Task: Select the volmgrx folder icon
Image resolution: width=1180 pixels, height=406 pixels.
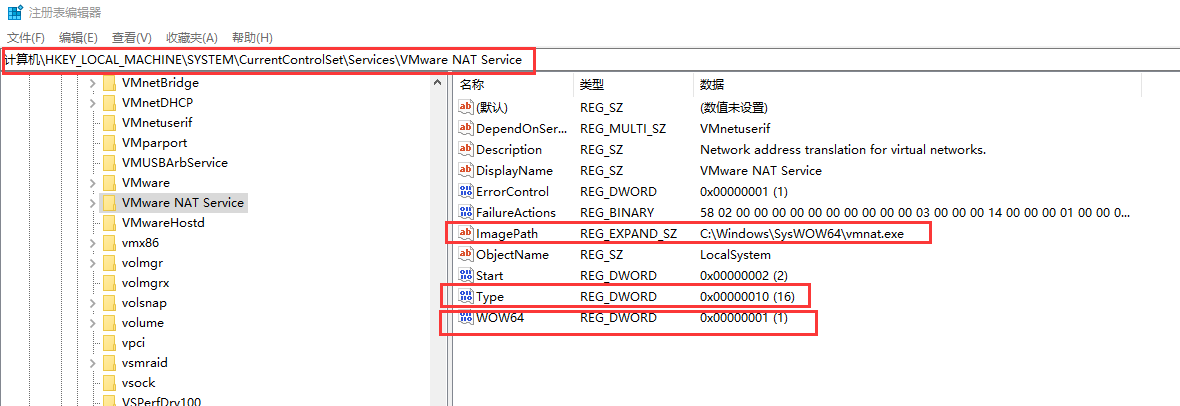Action: [x=108, y=282]
